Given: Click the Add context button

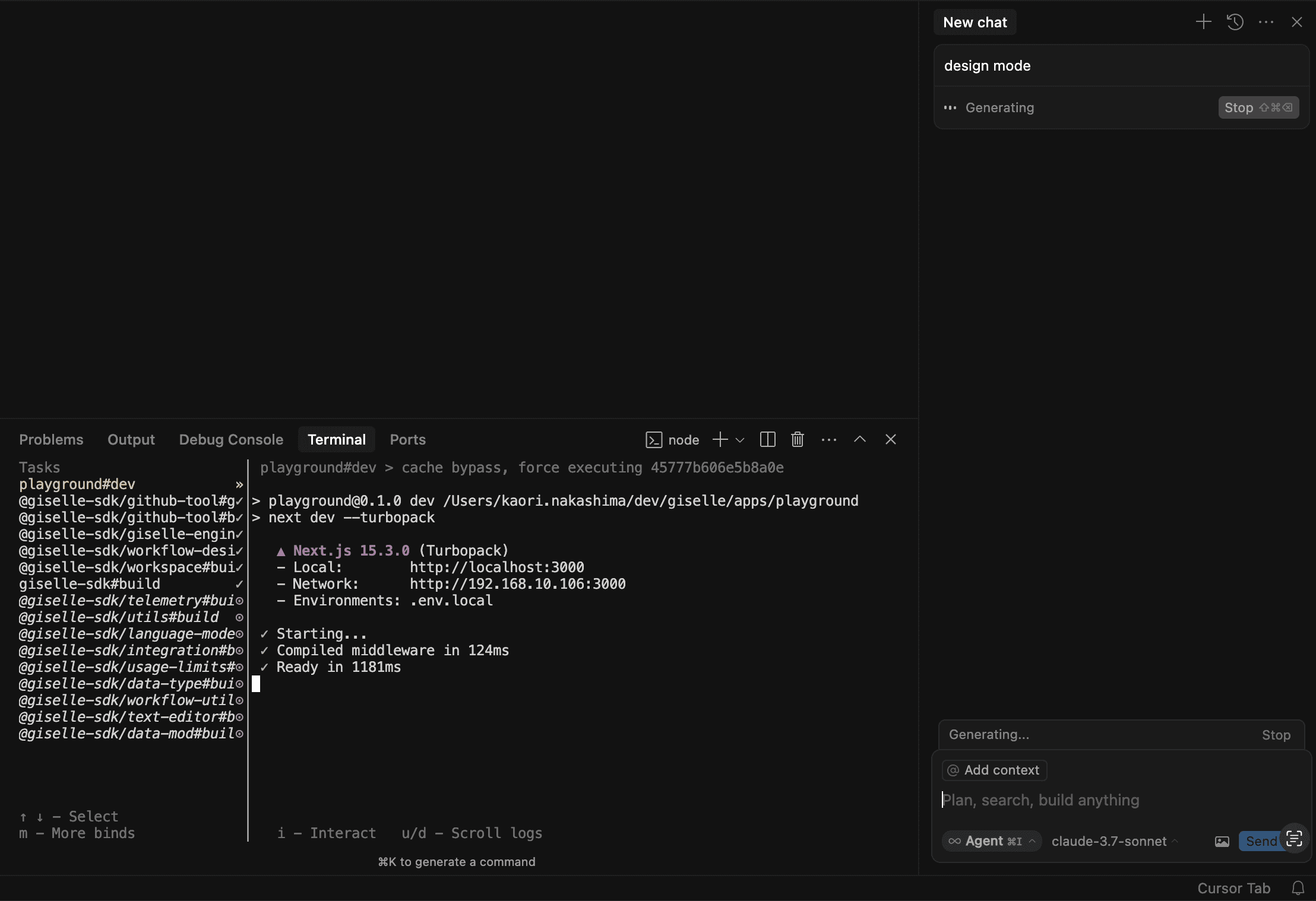Looking at the screenshot, I should [992, 770].
